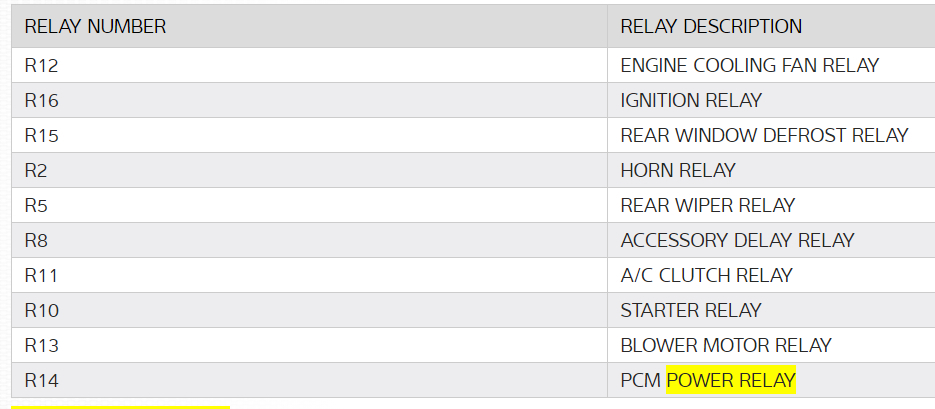
Task: Select the R8 relay number cell
Action: point(36,240)
